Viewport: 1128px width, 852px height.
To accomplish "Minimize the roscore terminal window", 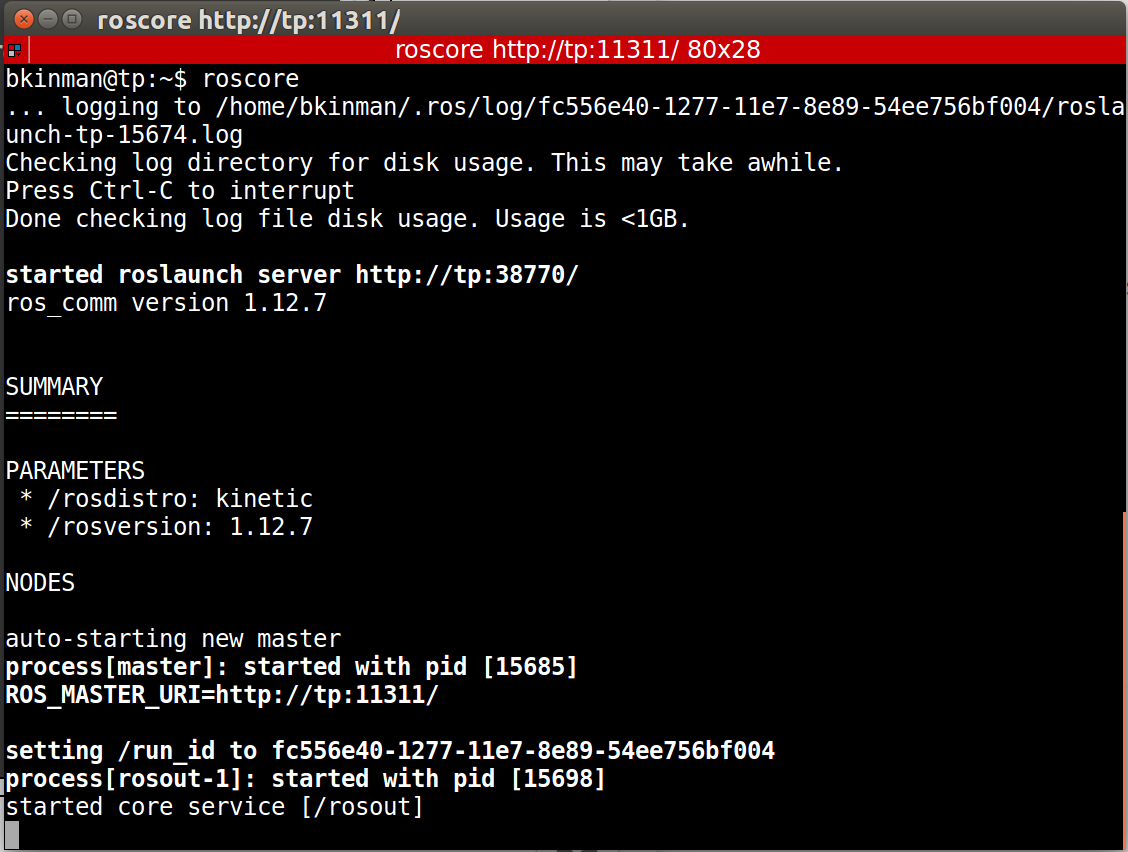I will pos(47,18).
